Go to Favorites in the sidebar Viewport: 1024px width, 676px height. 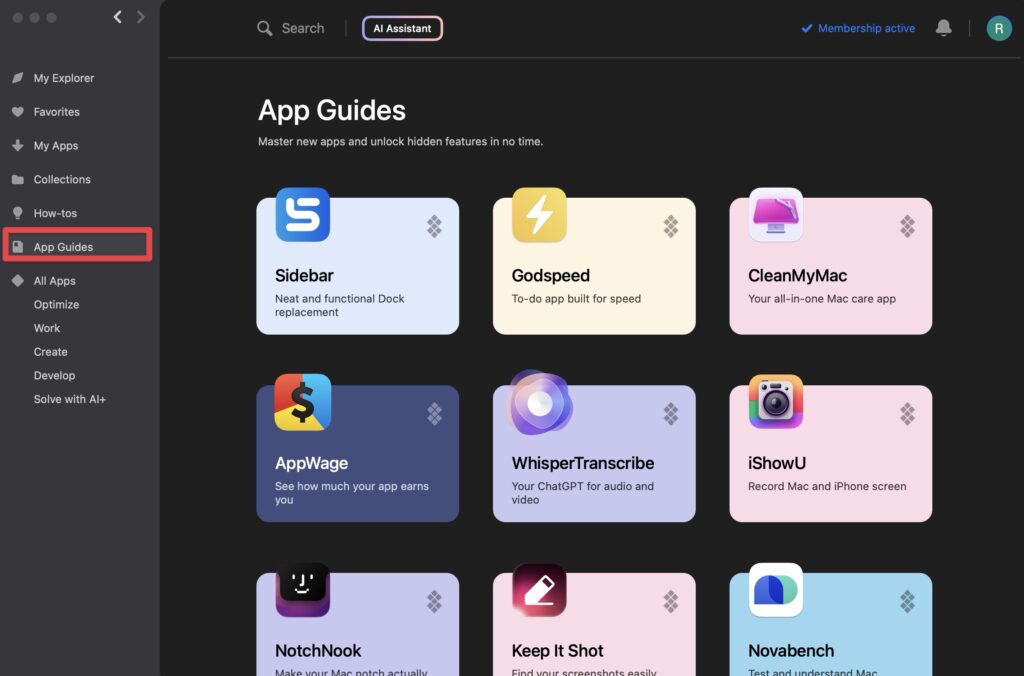57,112
